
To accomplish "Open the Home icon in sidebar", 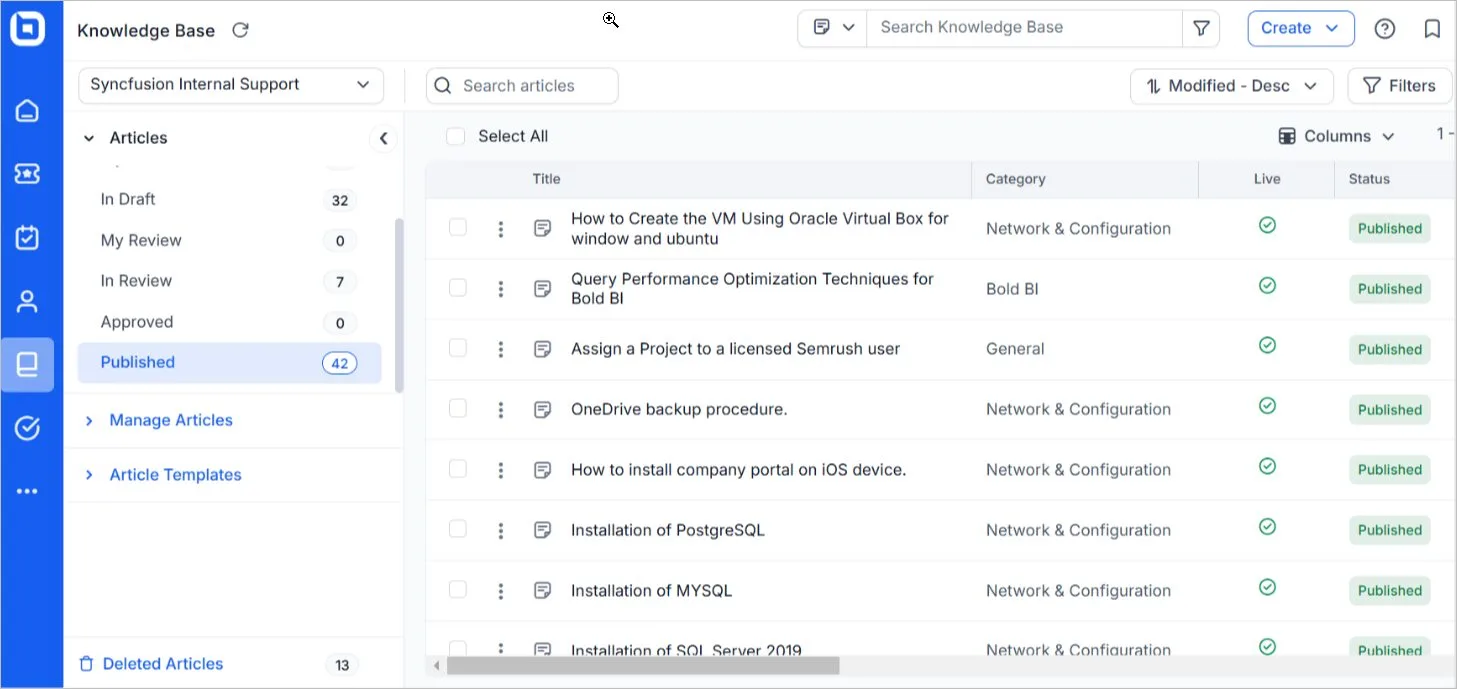I will 27,111.
